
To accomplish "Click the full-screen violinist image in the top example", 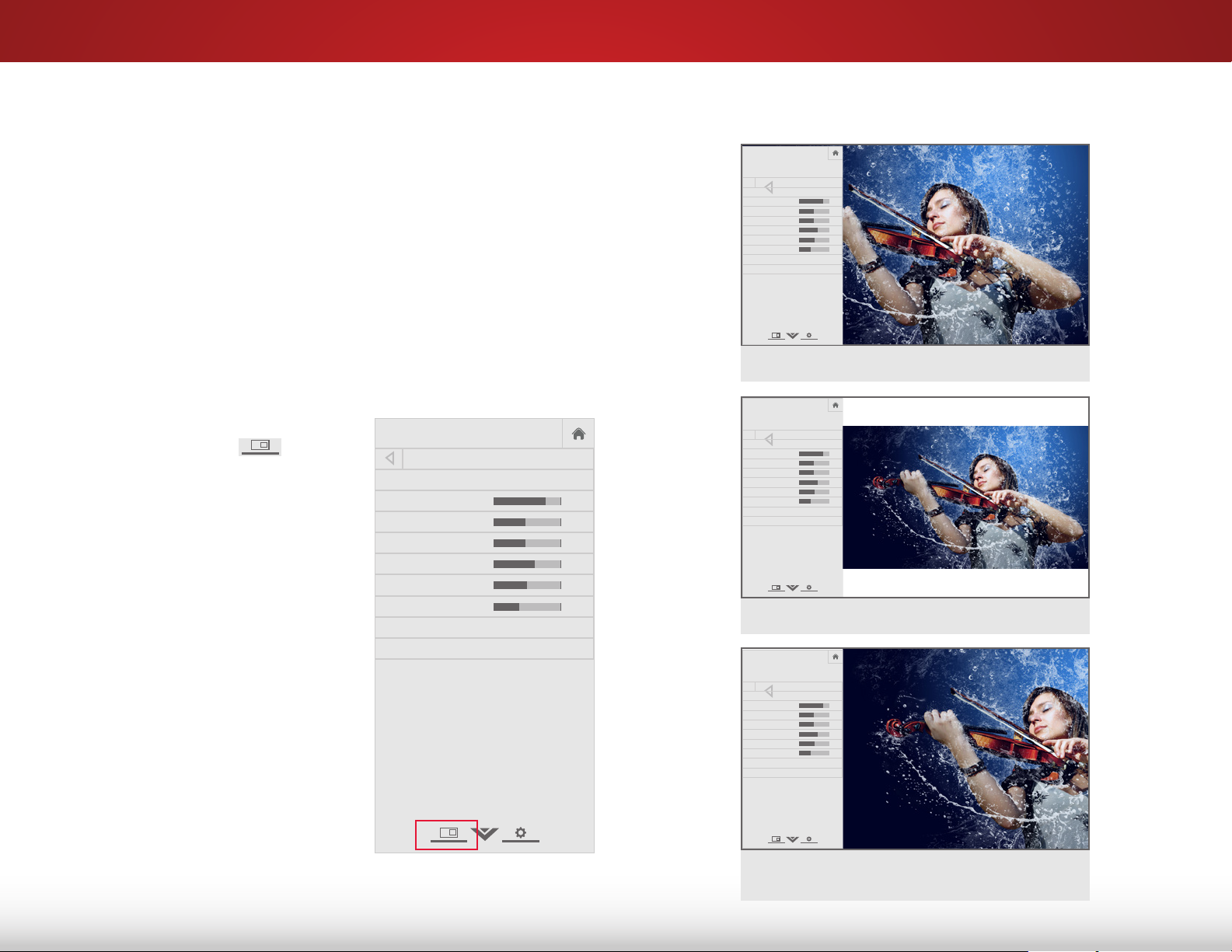I will point(965,245).
